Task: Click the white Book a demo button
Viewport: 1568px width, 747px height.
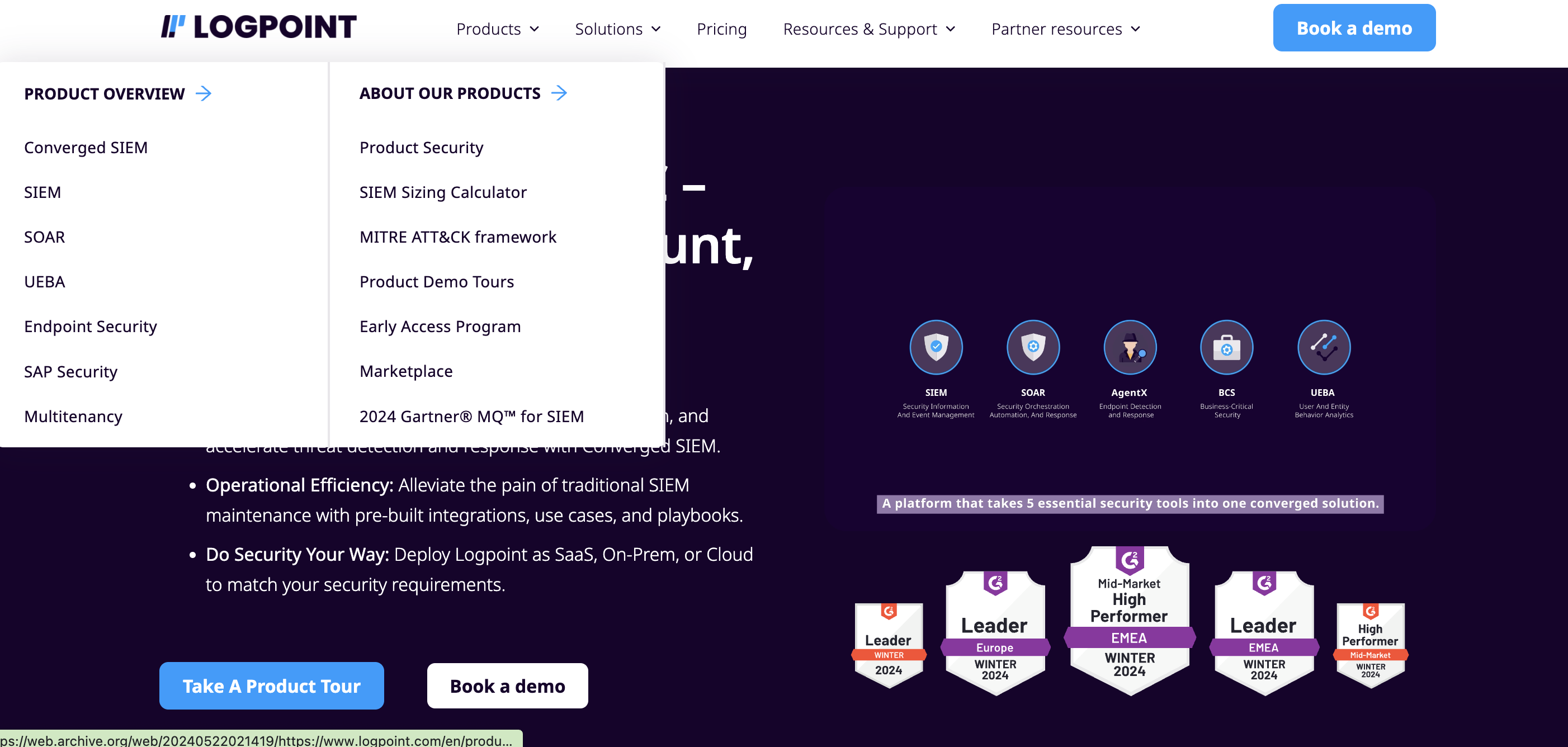Action: pos(508,685)
